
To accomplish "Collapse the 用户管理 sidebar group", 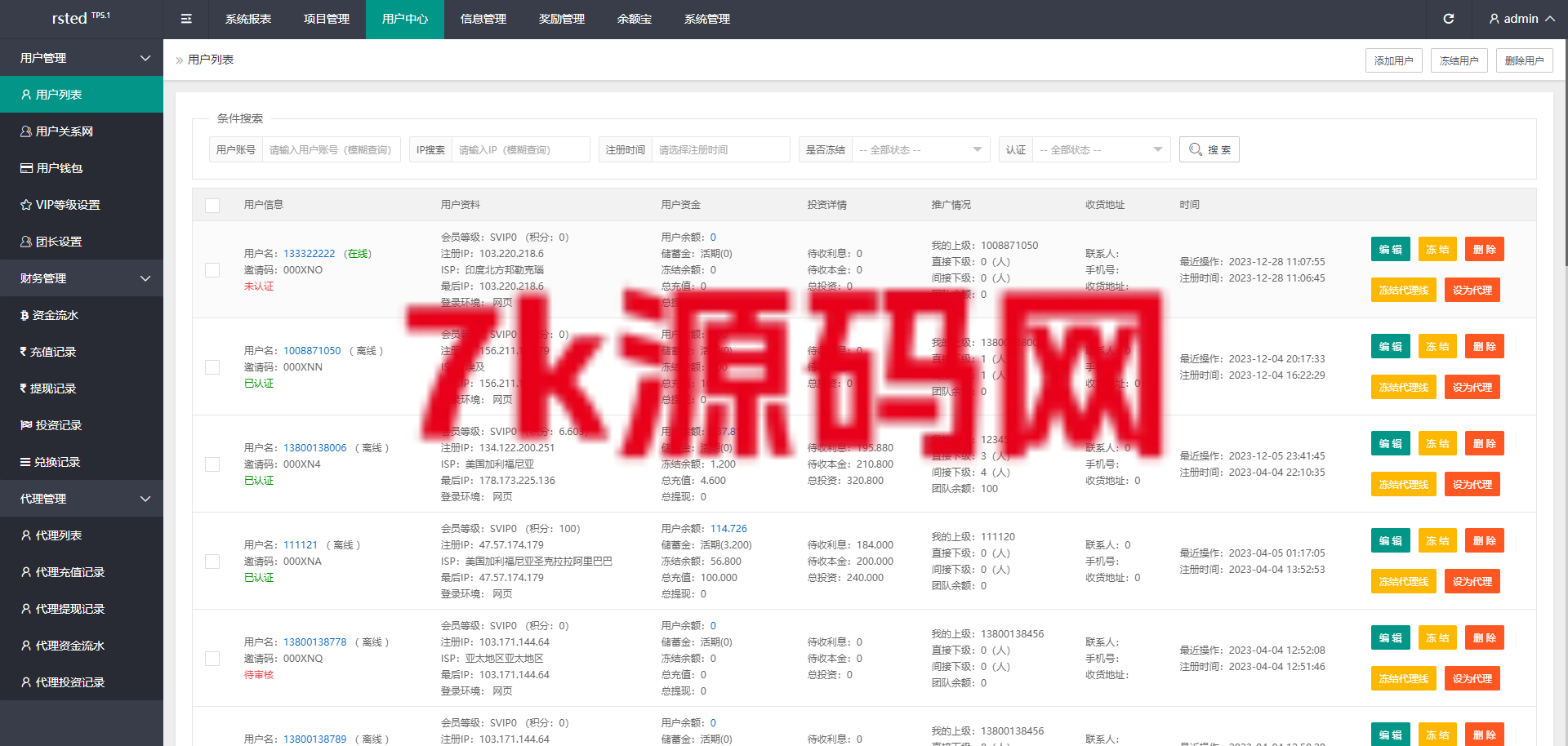I will [x=82, y=58].
